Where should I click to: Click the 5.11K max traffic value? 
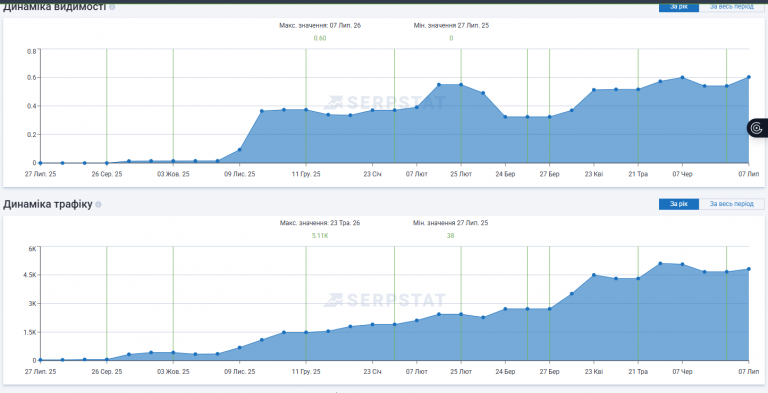coord(320,236)
